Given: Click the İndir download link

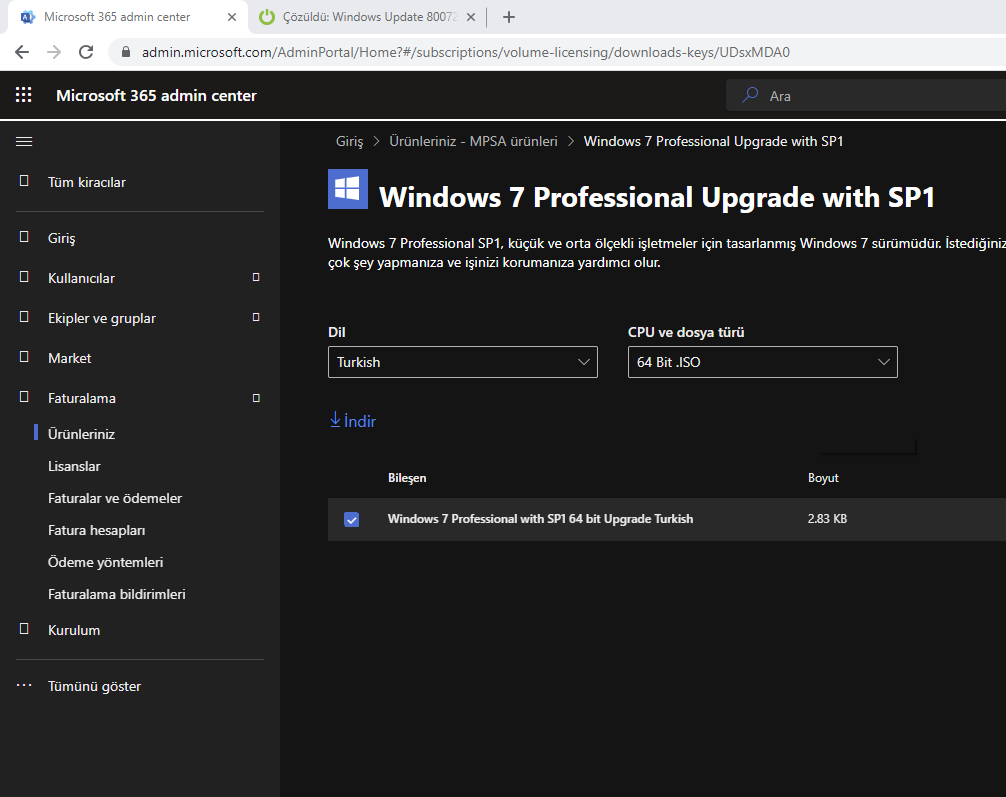Looking at the screenshot, I should pyautogui.click(x=352, y=421).
